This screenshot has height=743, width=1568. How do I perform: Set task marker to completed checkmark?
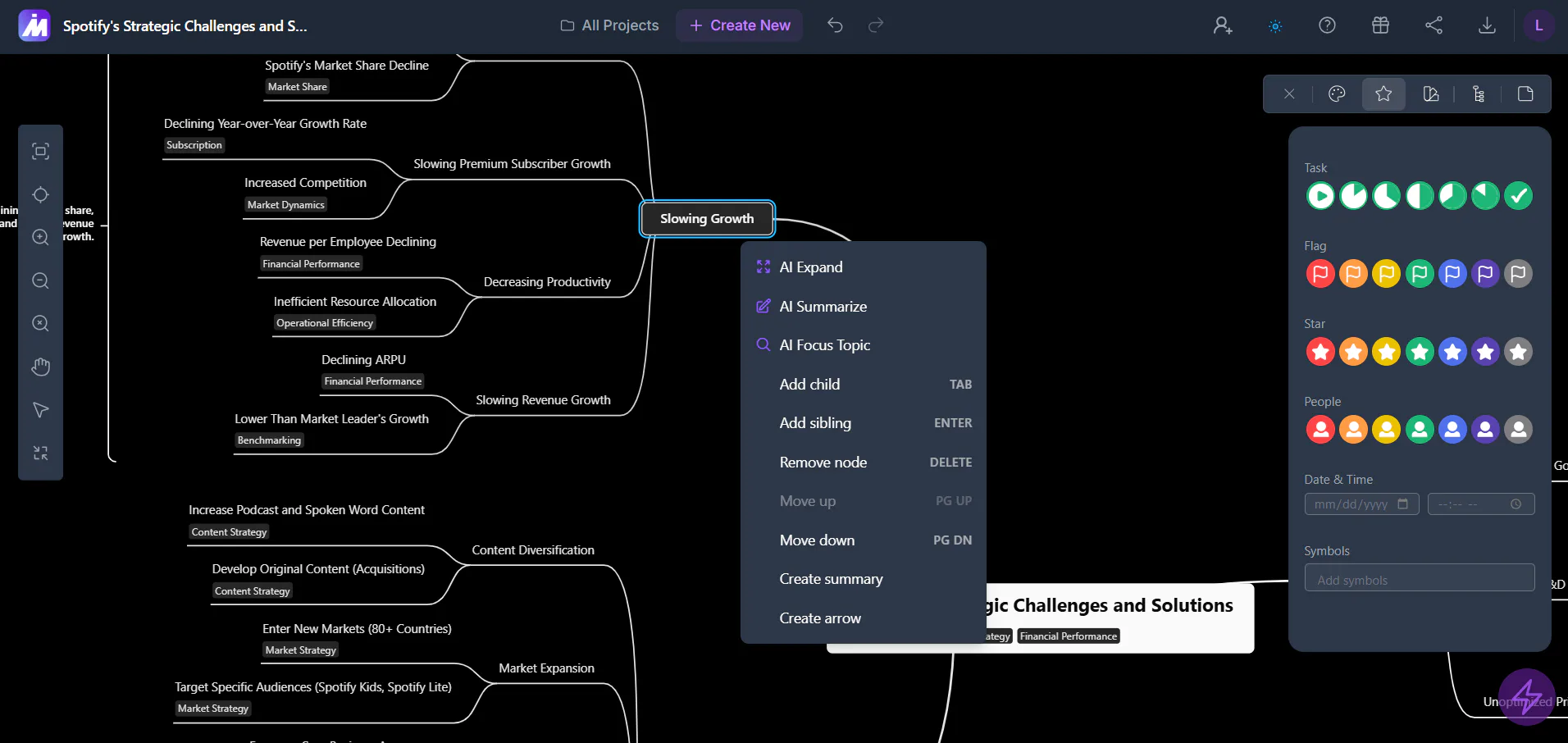1519,196
